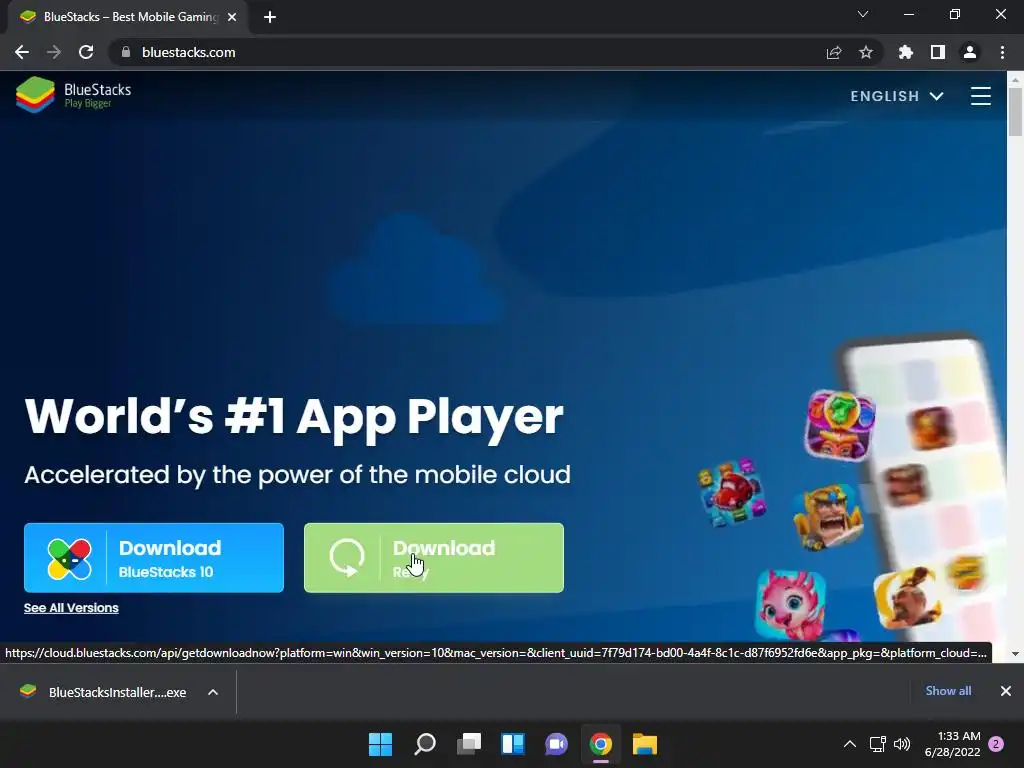Open the Windows Start menu
Image resolution: width=1024 pixels, height=768 pixels.
[x=380, y=744]
